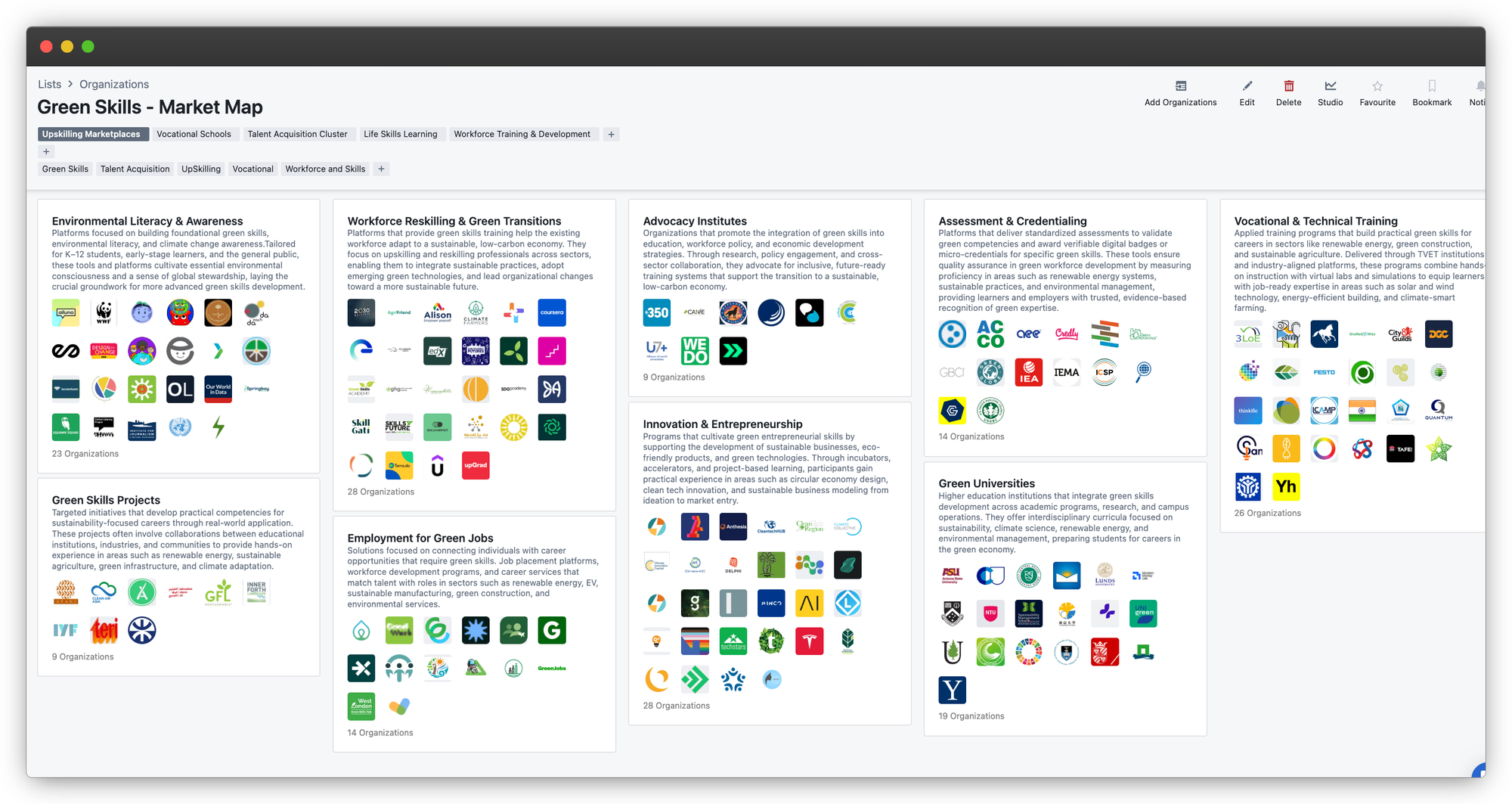Viewport: 1512px width, 804px height.
Task: Click the 'Advocacy Institutes' section heading
Action: pos(695,221)
